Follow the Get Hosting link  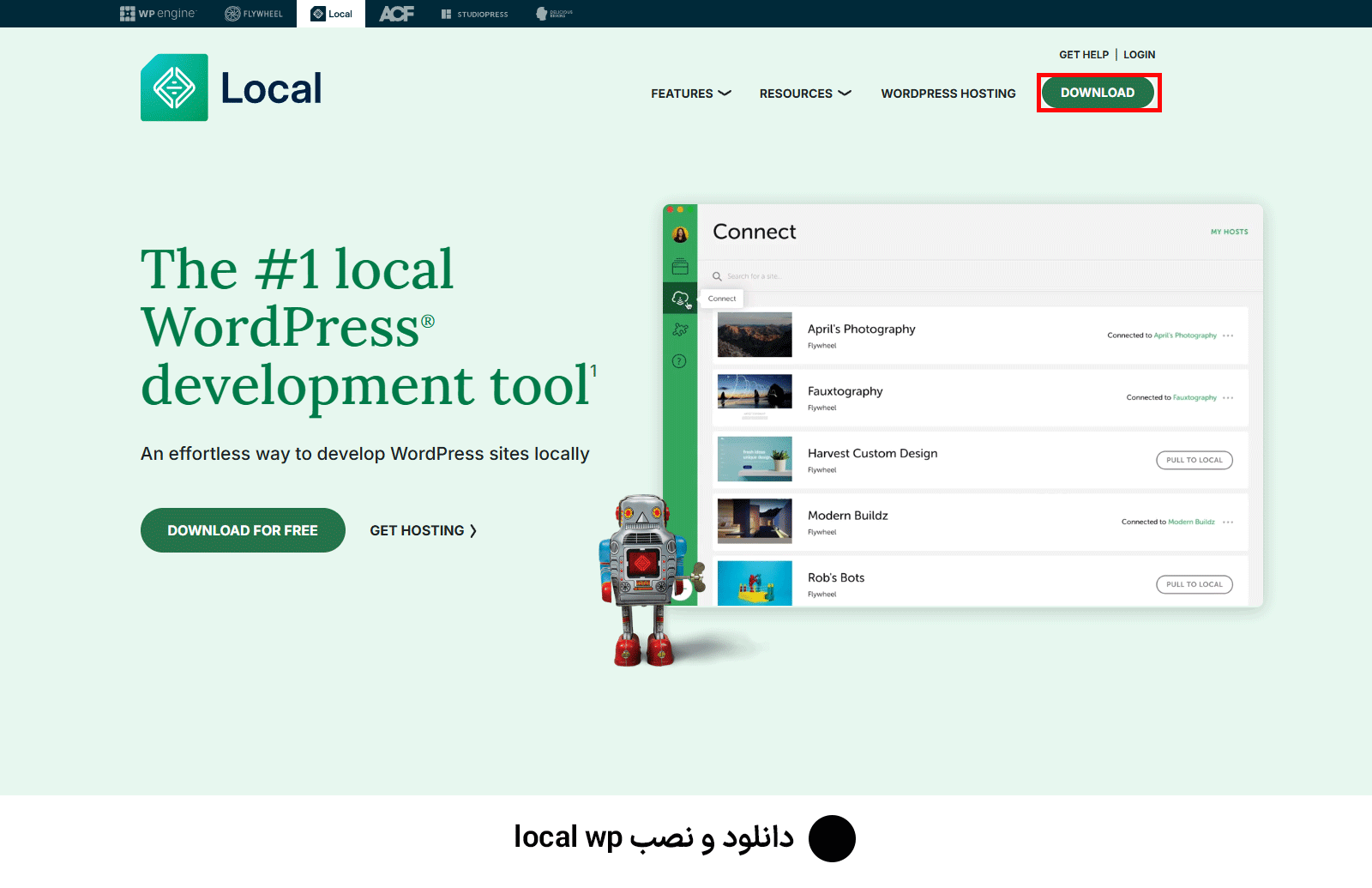coord(423,530)
